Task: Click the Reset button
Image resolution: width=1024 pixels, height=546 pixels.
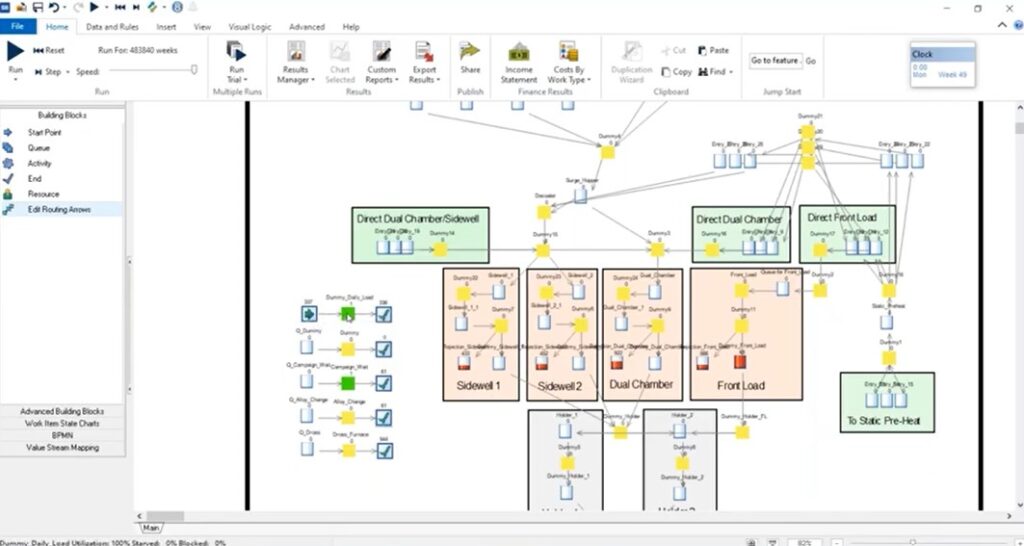Action: click(49, 50)
